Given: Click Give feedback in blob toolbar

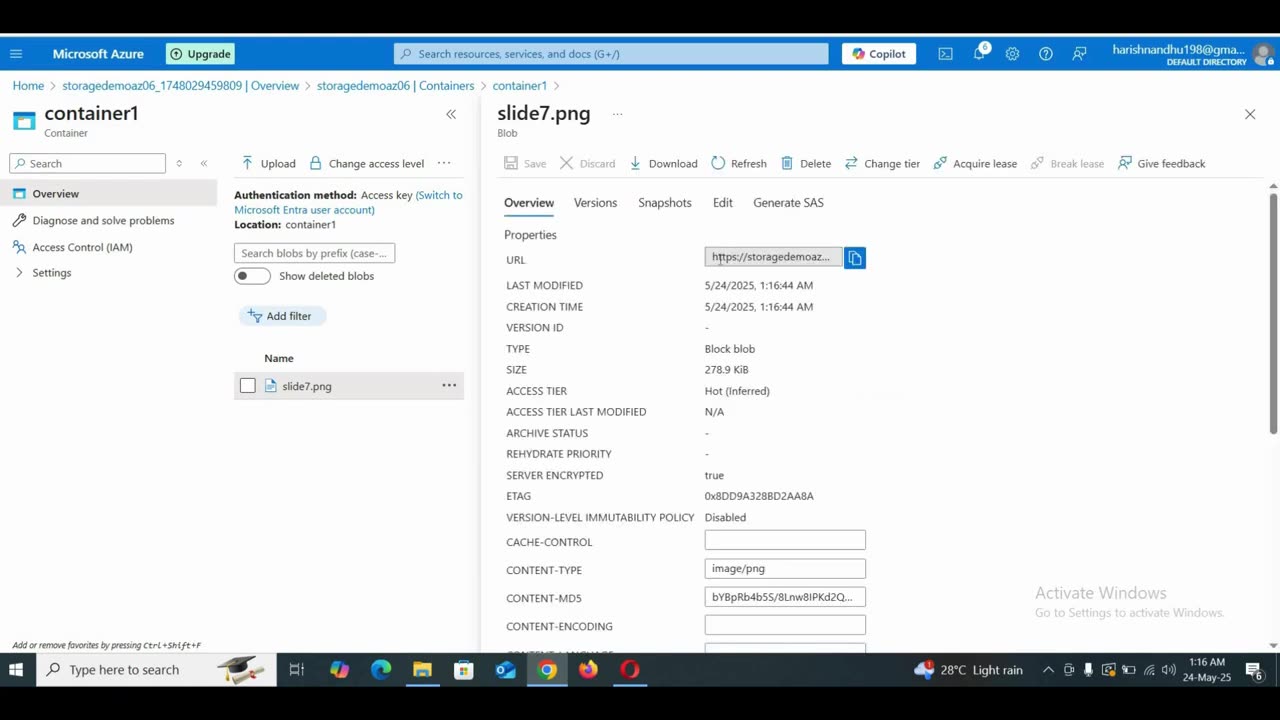Looking at the screenshot, I should tap(1162, 163).
